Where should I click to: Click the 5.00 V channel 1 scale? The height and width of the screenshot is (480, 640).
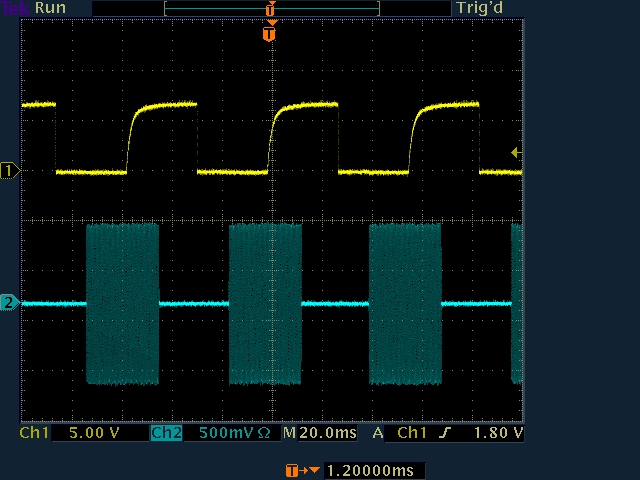tap(94, 433)
